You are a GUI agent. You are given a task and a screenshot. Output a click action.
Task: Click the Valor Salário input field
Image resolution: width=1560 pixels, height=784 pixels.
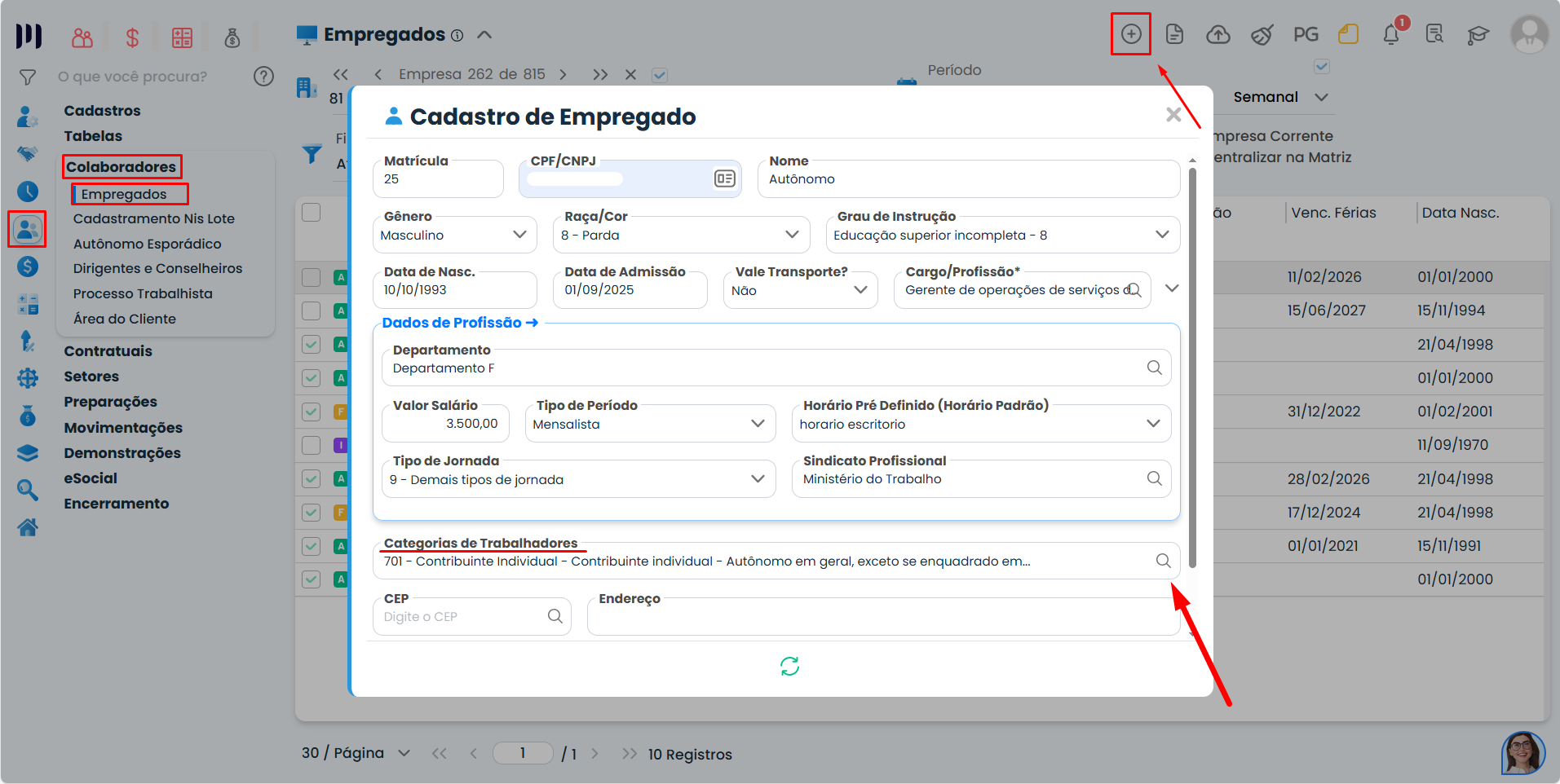click(445, 424)
